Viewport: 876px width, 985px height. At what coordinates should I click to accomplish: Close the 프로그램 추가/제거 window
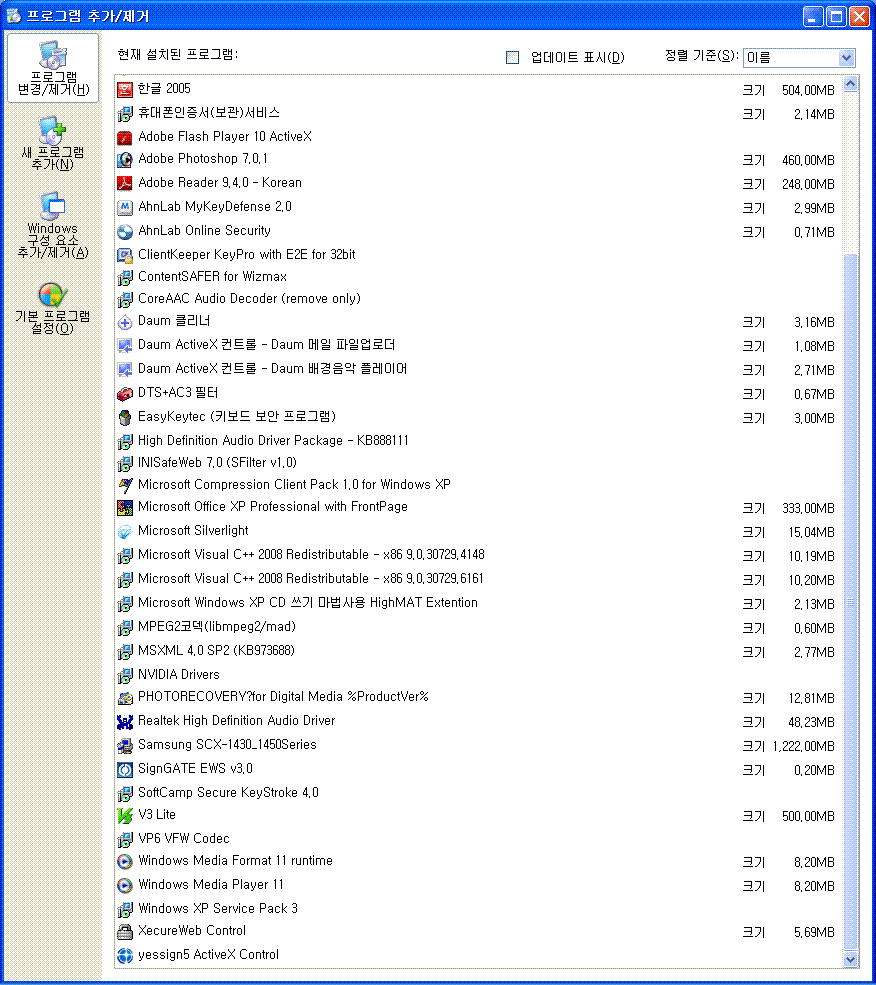859,16
